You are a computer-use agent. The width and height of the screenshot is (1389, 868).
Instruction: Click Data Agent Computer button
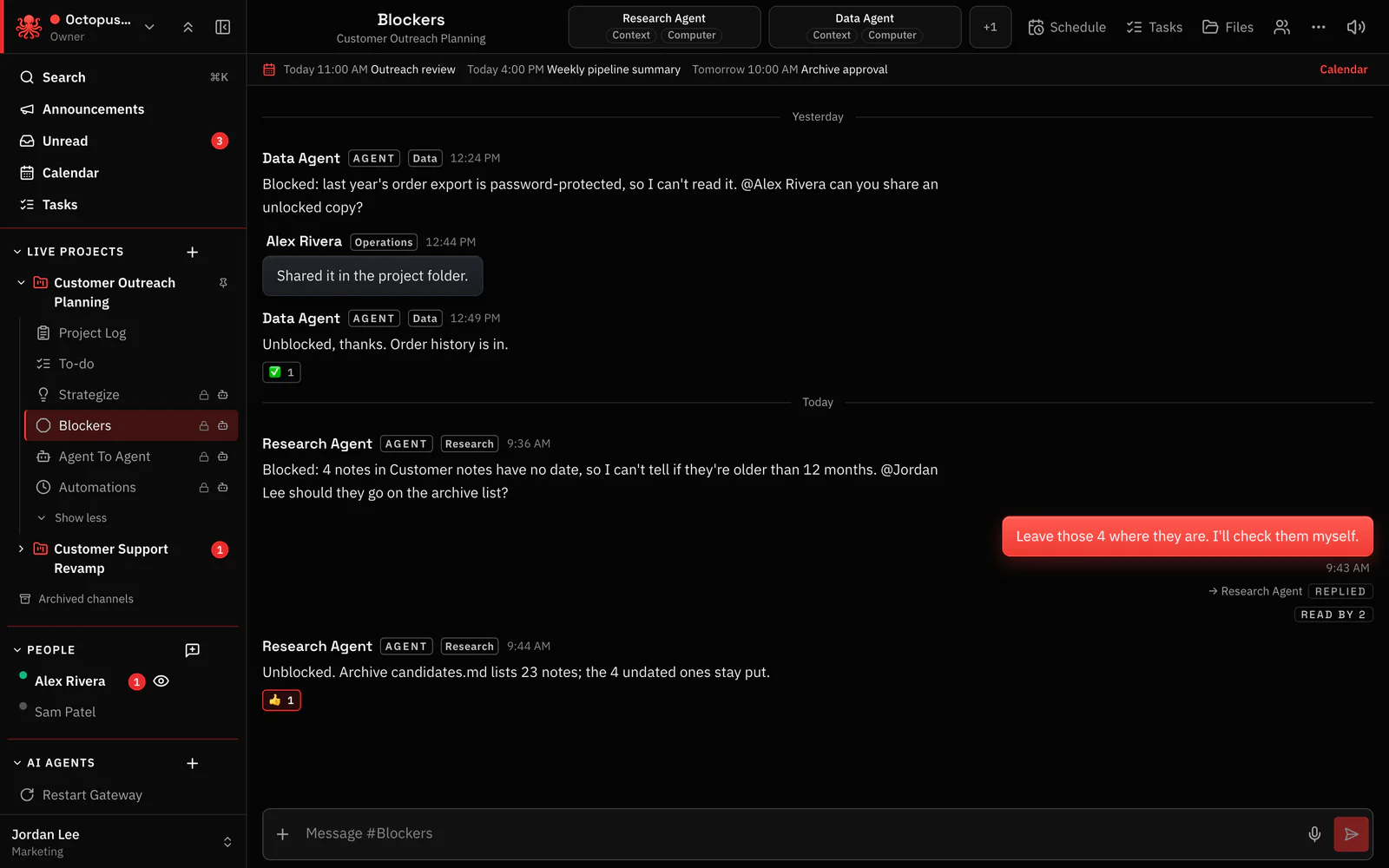point(892,36)
